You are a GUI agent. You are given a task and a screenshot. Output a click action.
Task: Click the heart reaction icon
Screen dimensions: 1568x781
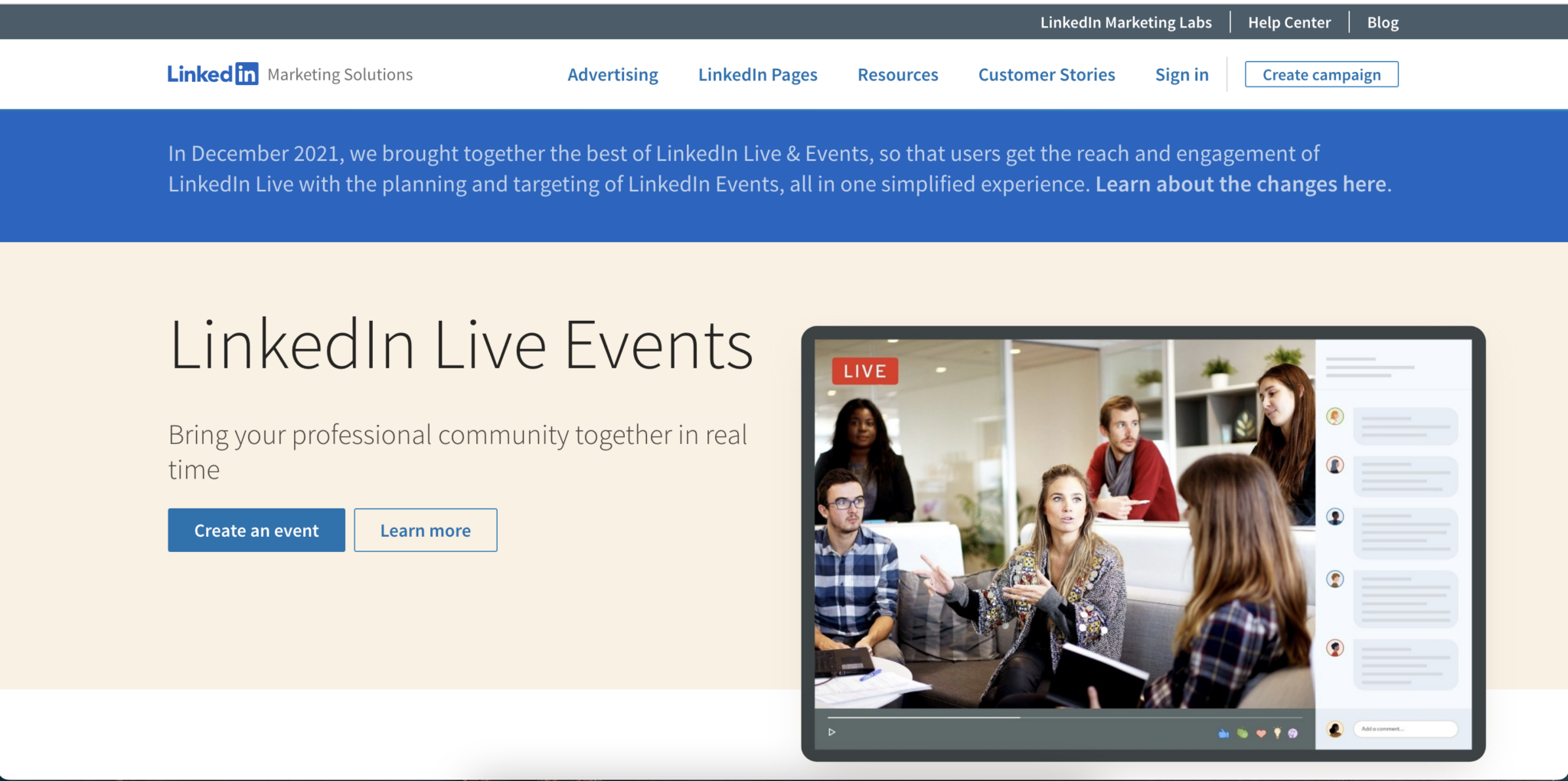1261,734
